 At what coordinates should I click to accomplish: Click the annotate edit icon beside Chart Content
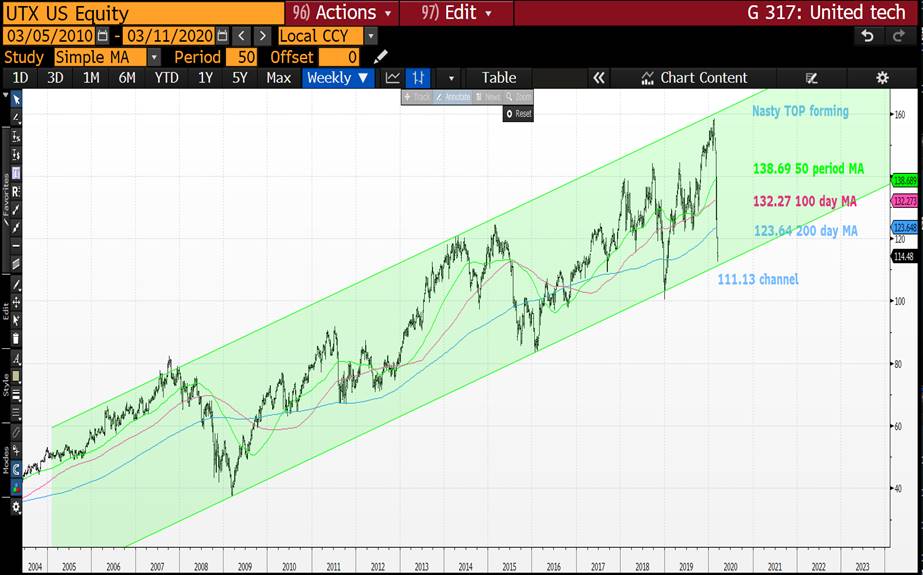812,78
